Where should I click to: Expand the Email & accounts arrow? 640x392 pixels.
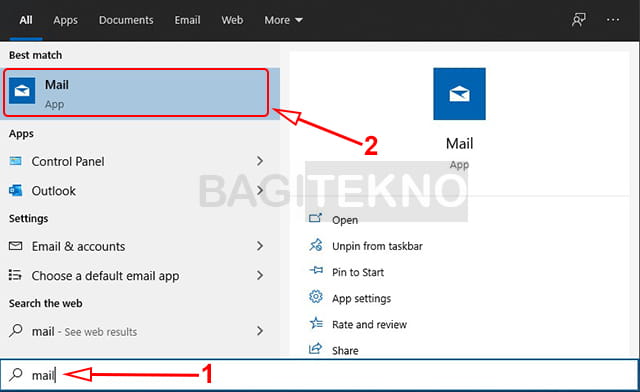pos(260,246)
